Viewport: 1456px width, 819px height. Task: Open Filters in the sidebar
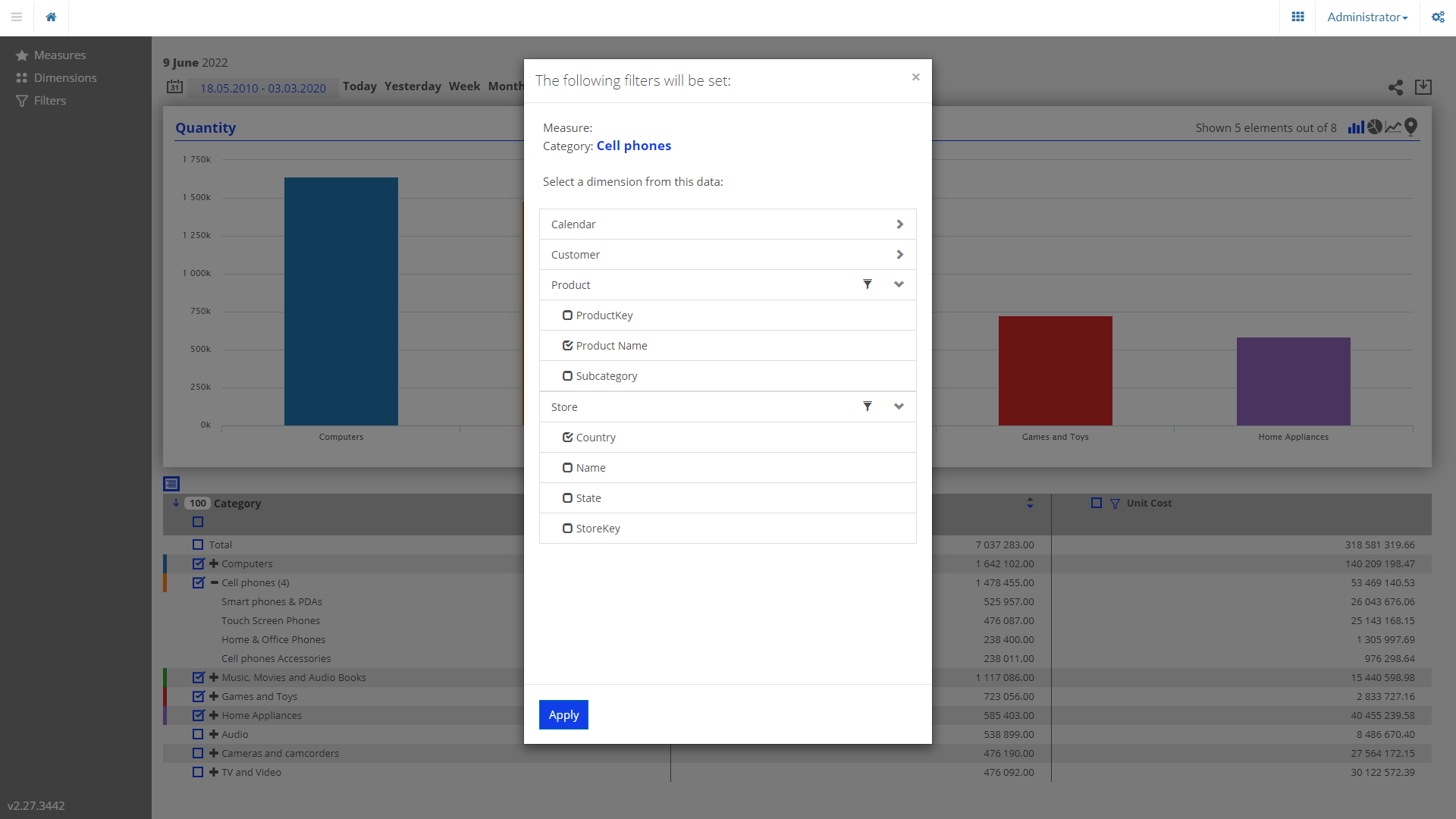click(49, 101)
